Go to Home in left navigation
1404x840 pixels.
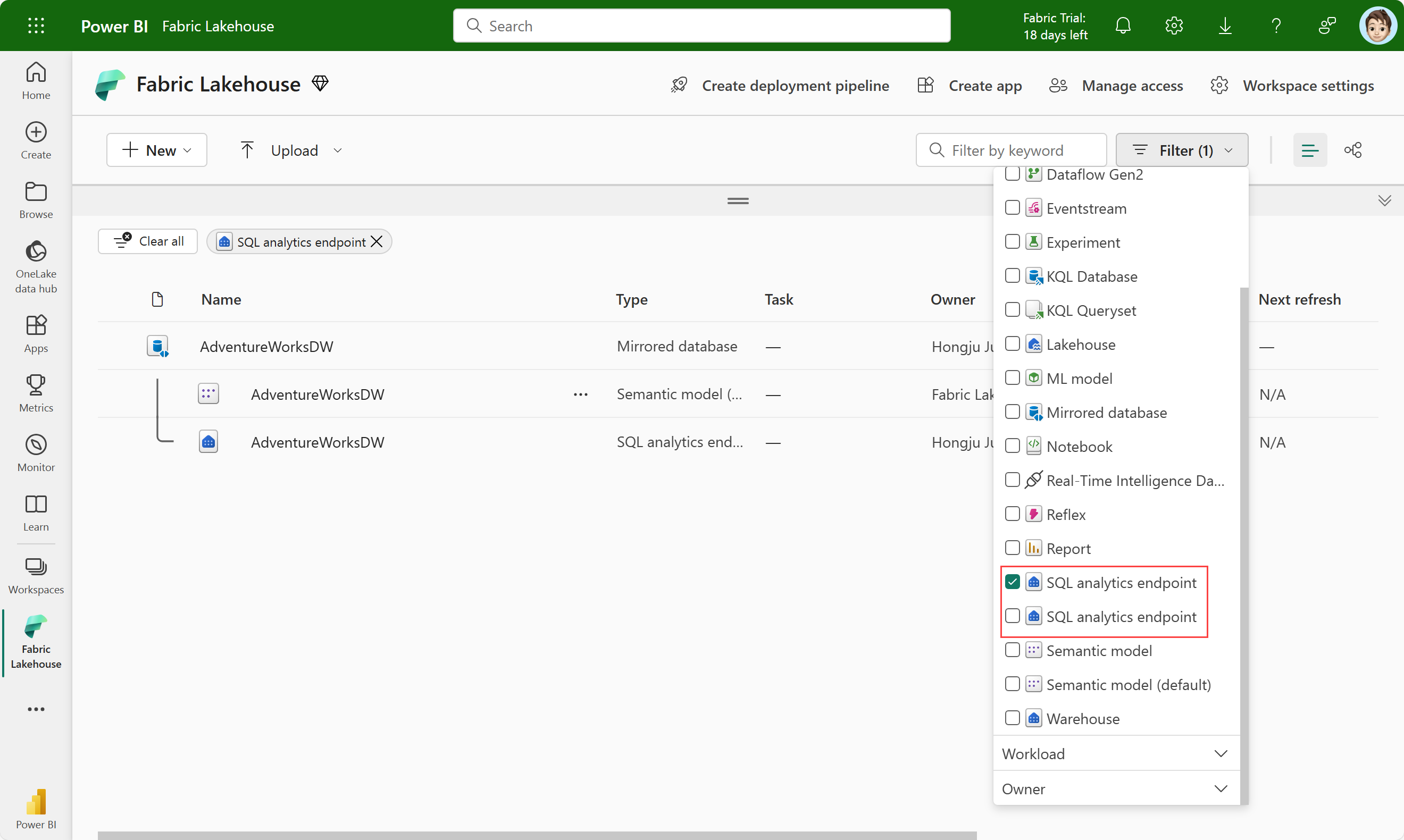[36, 81]
